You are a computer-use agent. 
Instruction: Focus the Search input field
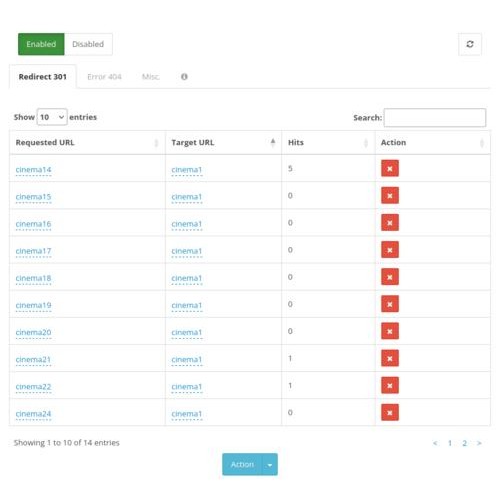[435, 117]
